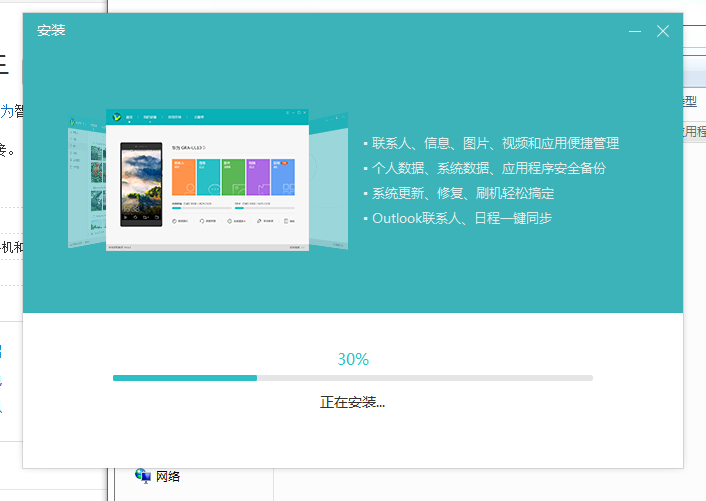Click the 网络 network icon in background window
Image resolution: width=706 pixels, height=501 pixels.
point(143,476)
